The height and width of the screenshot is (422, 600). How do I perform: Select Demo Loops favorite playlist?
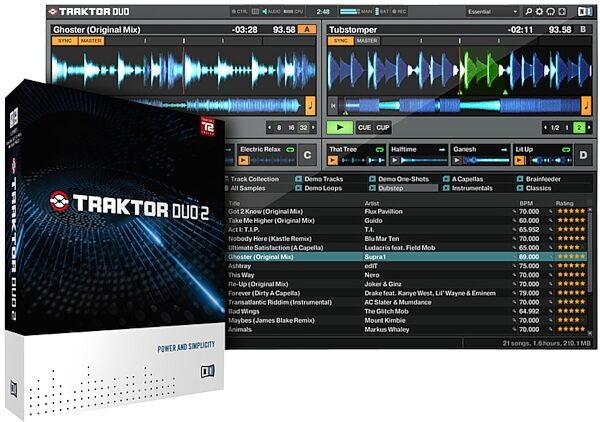click(x=323, y=188)
